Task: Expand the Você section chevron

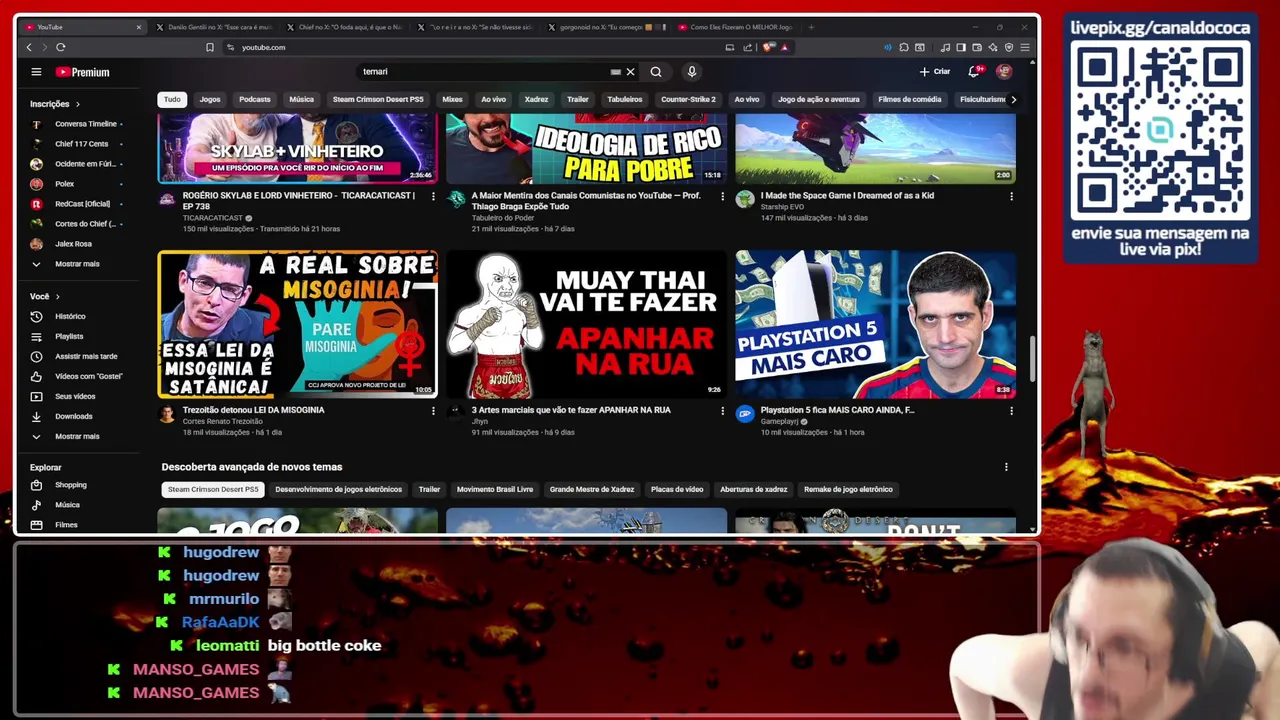Action: click(57, 297)
